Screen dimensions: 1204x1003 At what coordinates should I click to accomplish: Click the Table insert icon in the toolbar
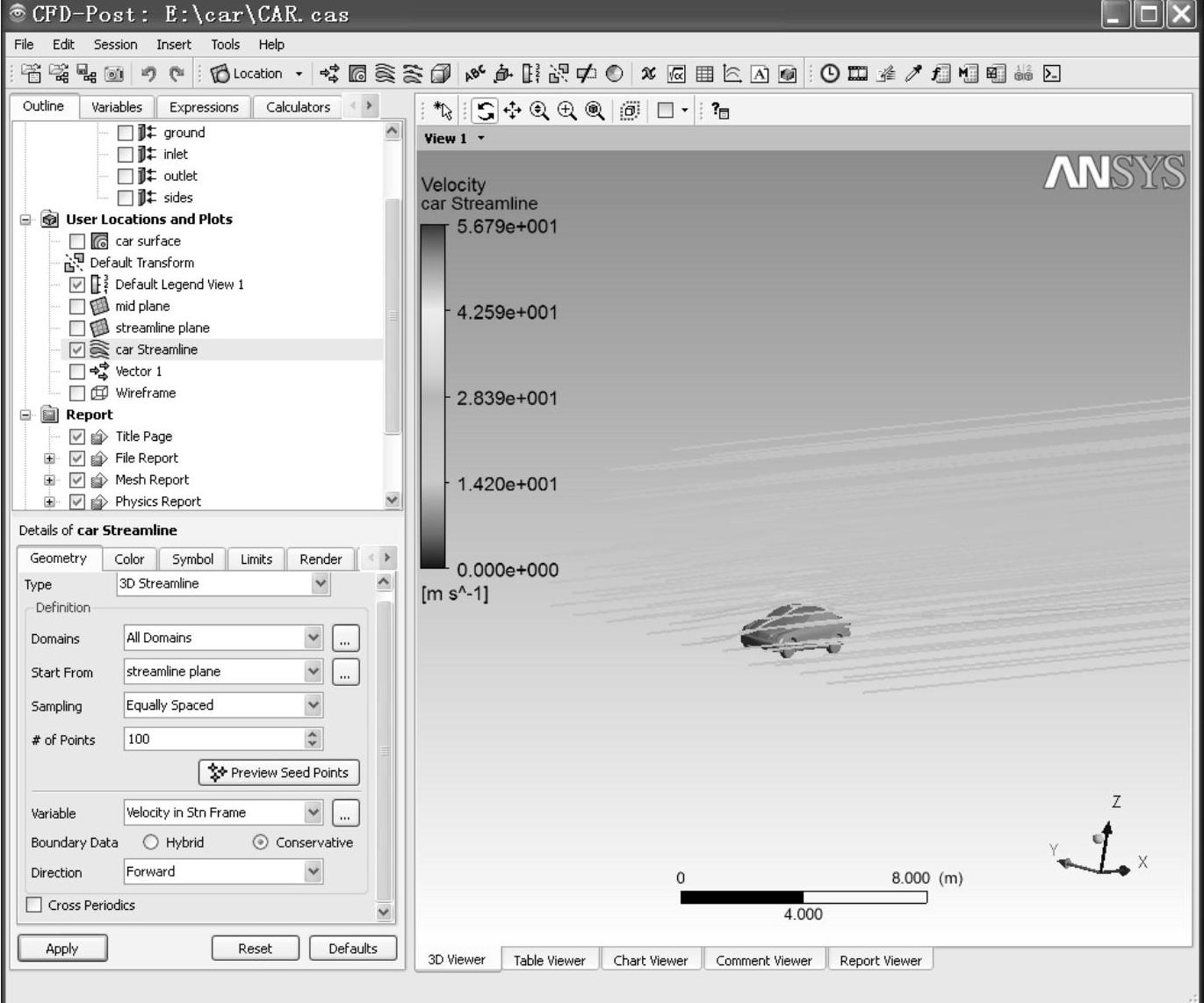pyautogui.click(x=704, y=75)
